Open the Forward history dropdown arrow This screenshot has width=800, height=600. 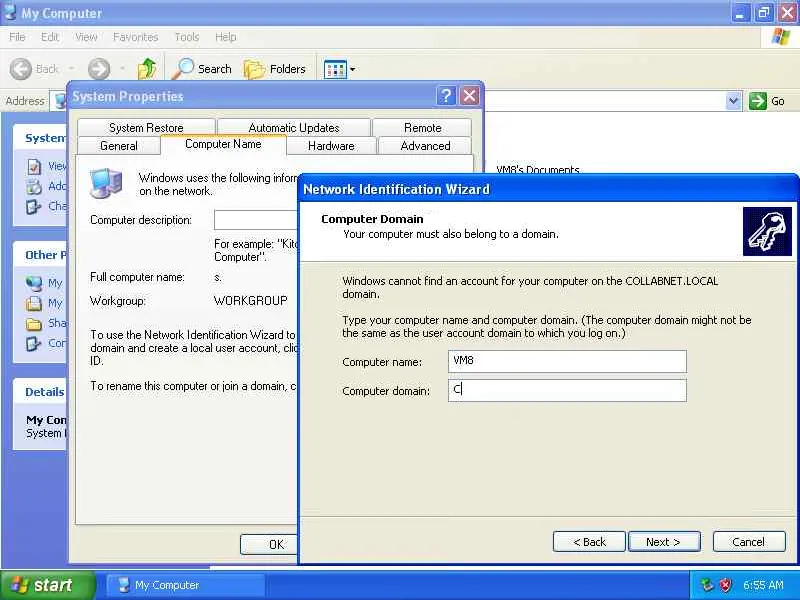coord(122,68)
